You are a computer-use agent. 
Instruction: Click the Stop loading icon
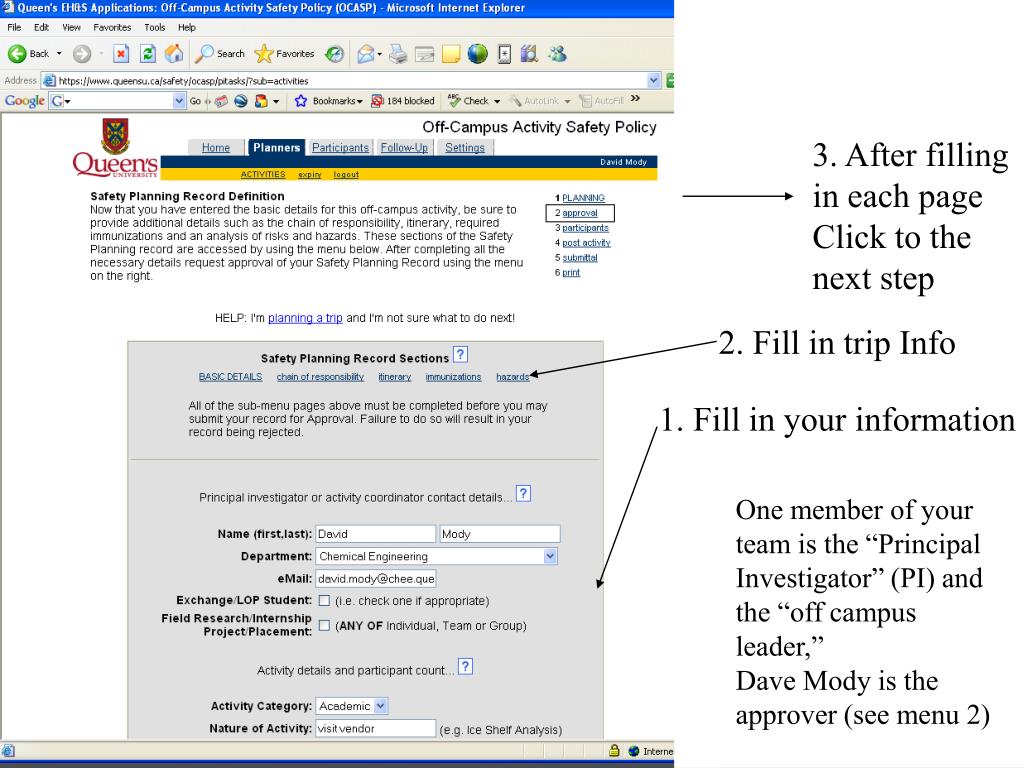point(121,54)
